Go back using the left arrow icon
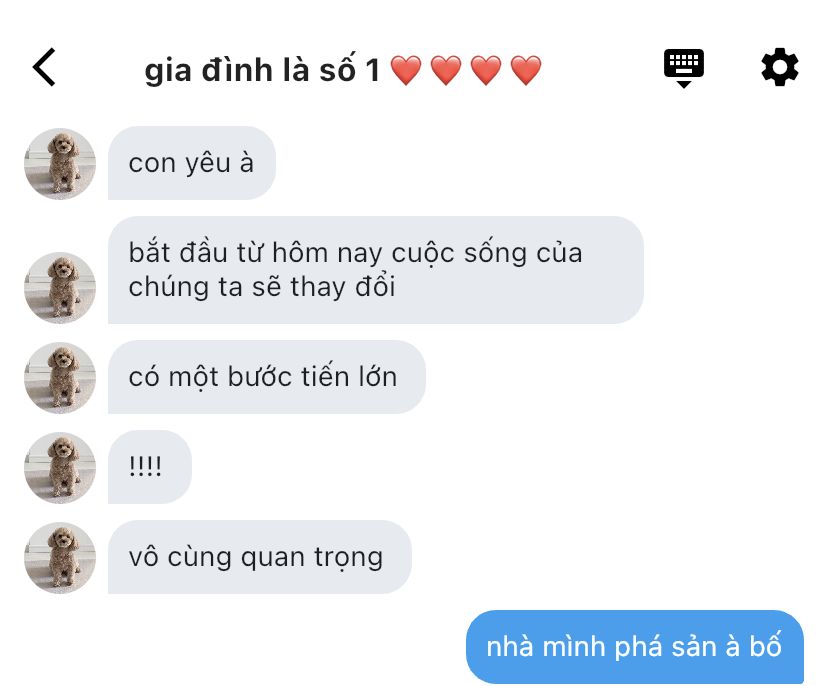 44,67
